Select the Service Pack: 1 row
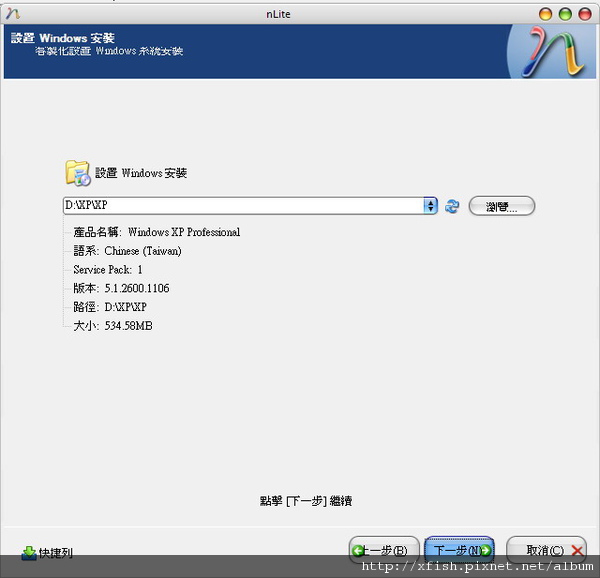 point(108,270)
